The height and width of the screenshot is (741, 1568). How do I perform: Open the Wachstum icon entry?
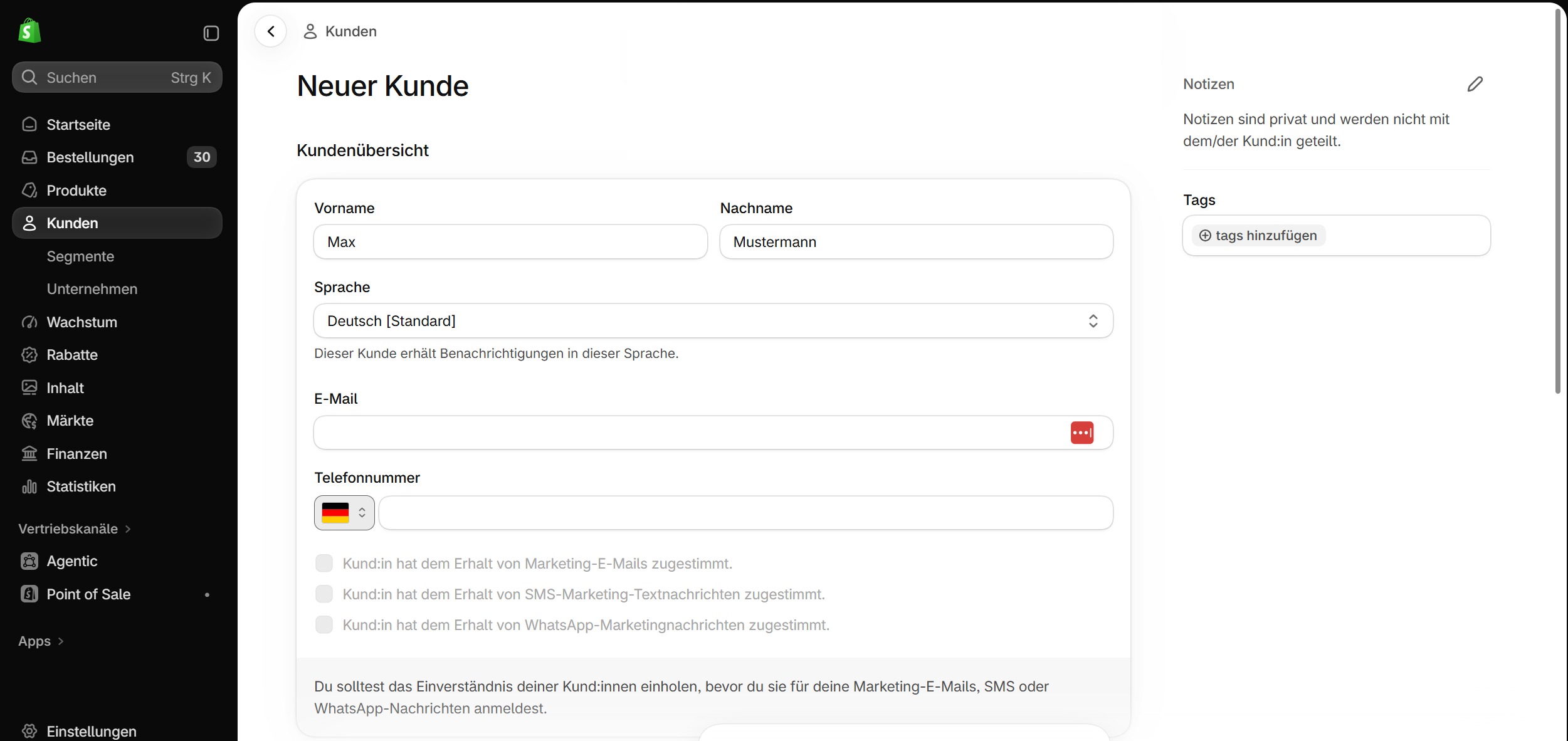29,322
